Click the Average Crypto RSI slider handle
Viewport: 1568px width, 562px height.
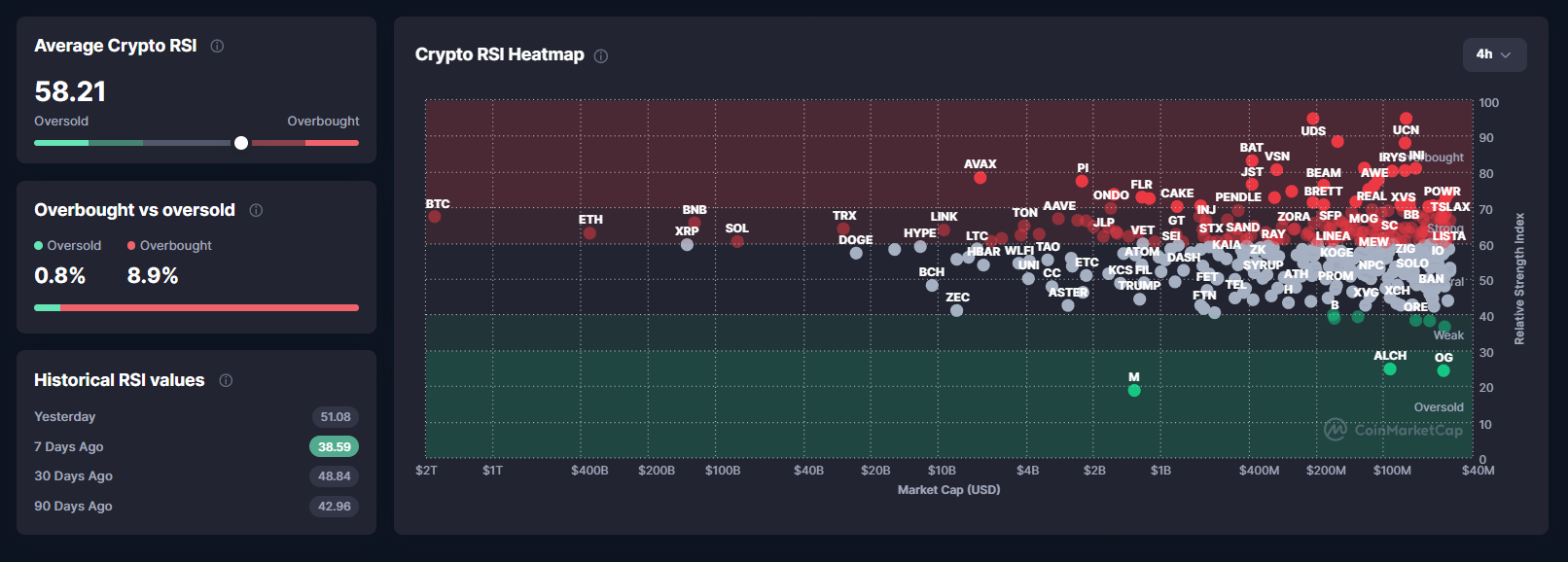click(239, 143)
